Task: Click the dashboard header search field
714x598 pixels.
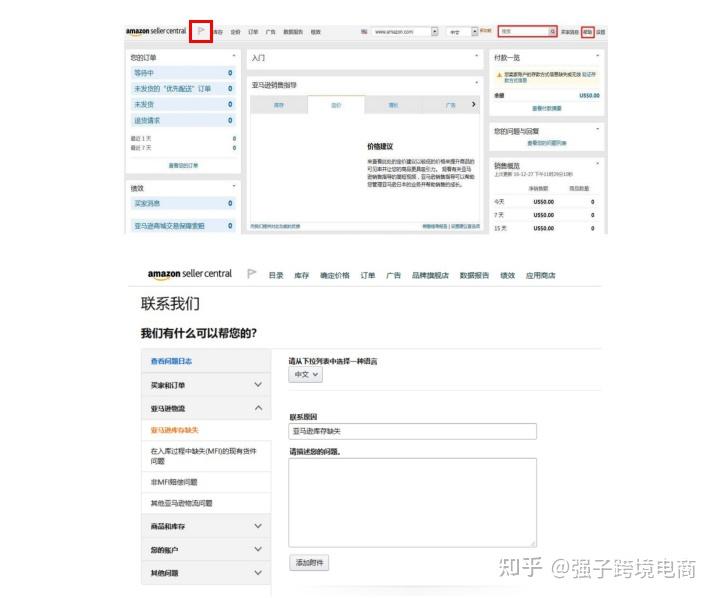Action: (x=523, y=31)
